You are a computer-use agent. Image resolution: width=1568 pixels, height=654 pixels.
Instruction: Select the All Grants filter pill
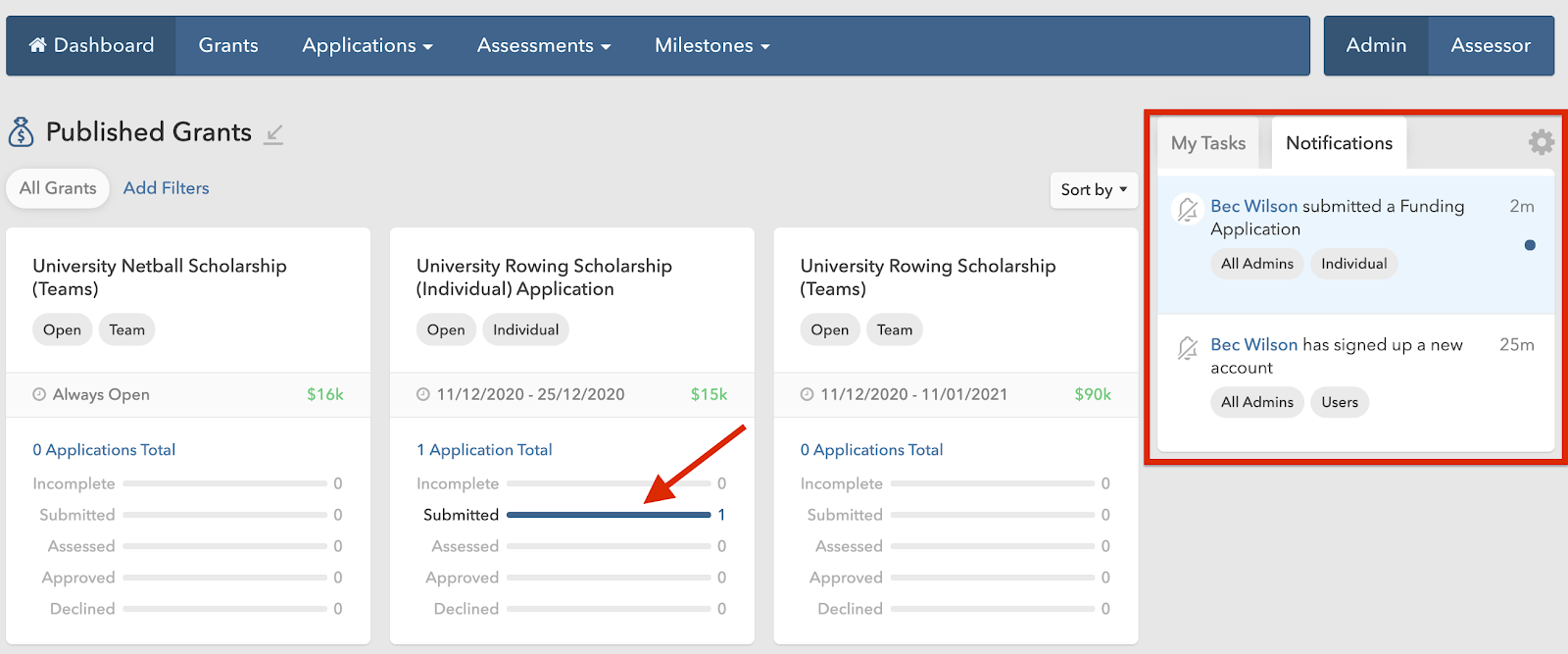[58, 188]
